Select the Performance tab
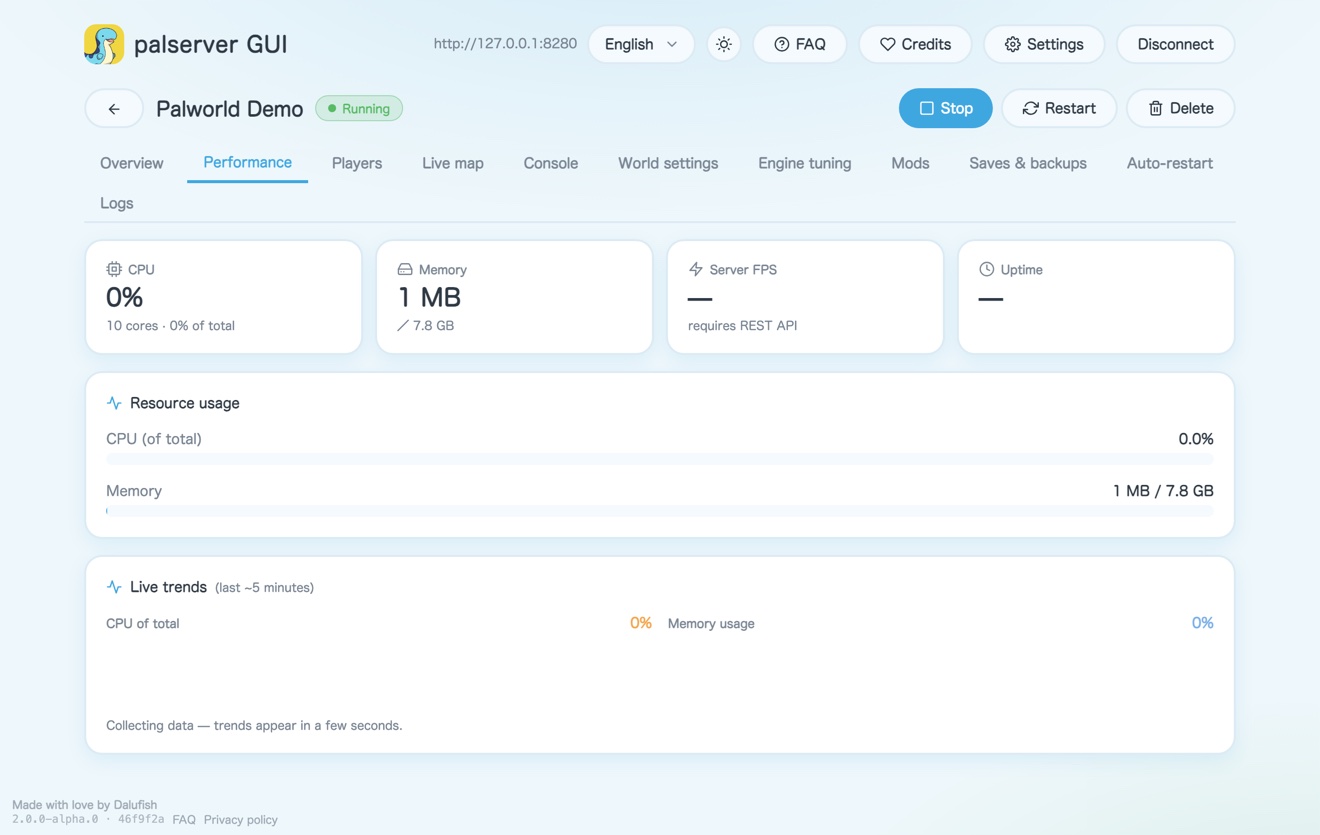The width and height of the screenshot is (1320, 835). point(247,163)
